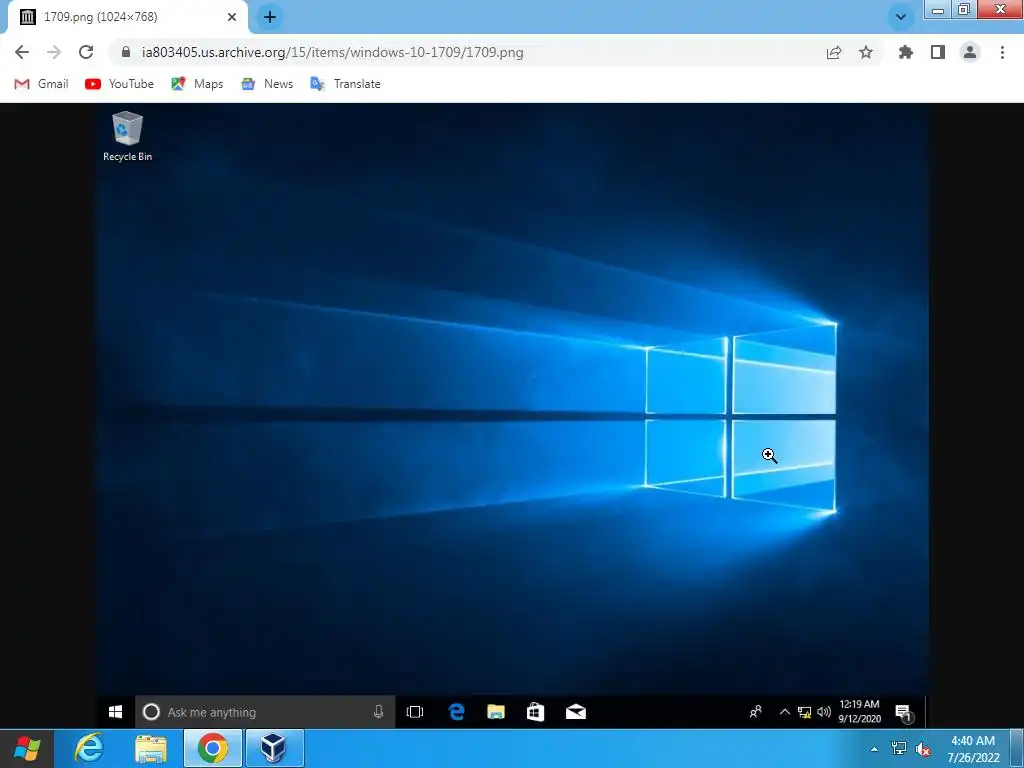View site information via the padlock icon

126,52
